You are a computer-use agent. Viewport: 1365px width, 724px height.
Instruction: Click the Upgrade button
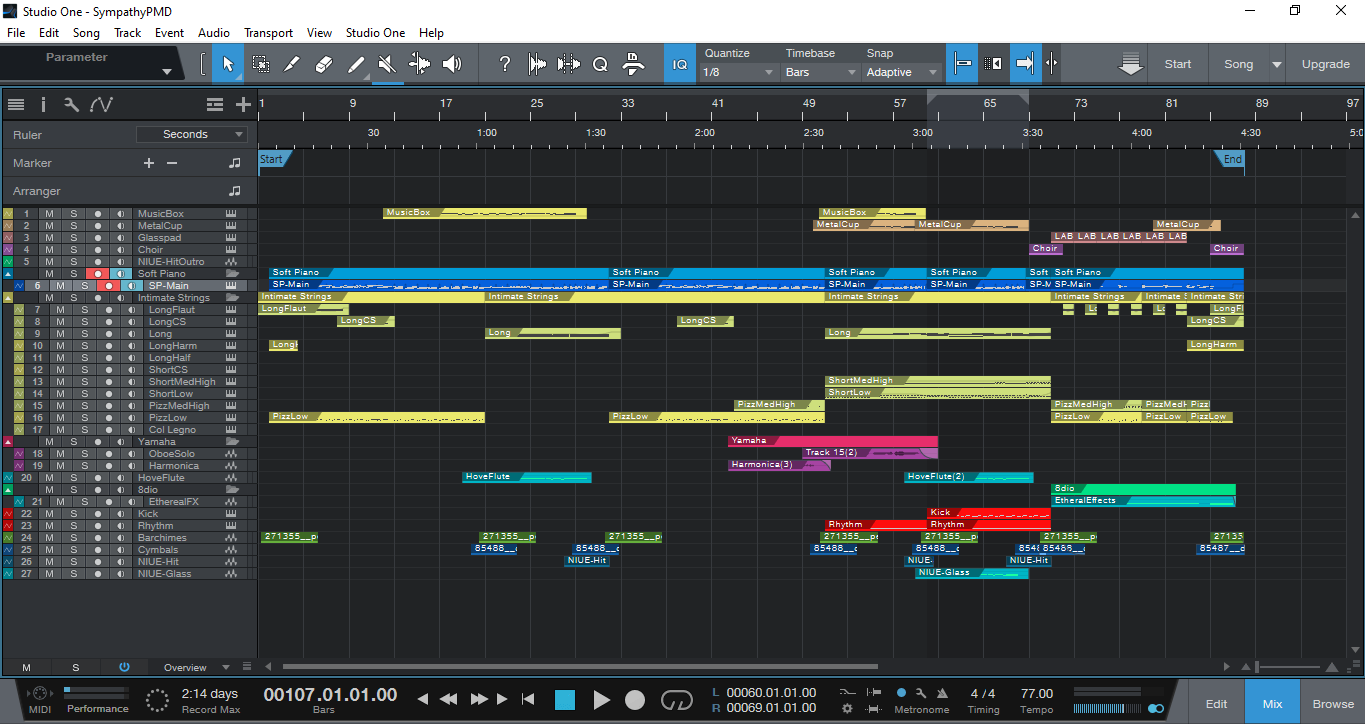[x=1325, y=64]
